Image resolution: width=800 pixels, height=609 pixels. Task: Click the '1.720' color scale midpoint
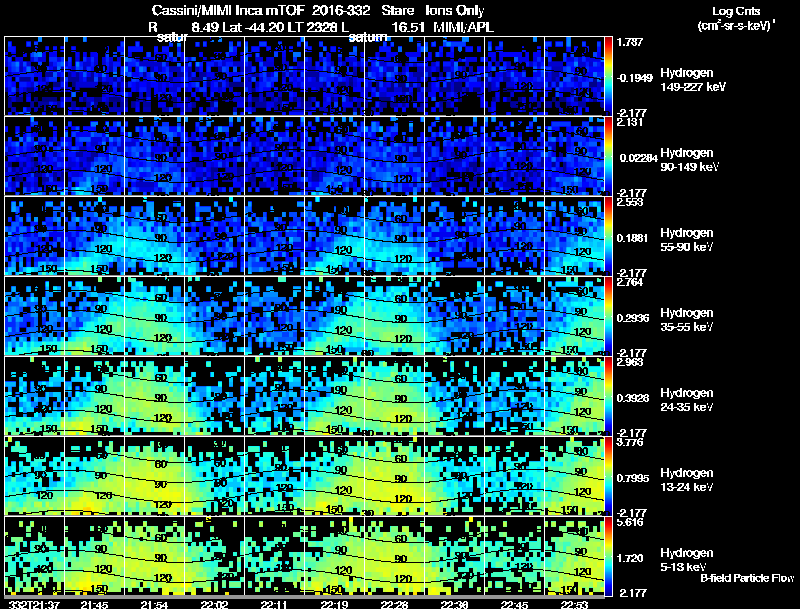(x=630, y=559)
